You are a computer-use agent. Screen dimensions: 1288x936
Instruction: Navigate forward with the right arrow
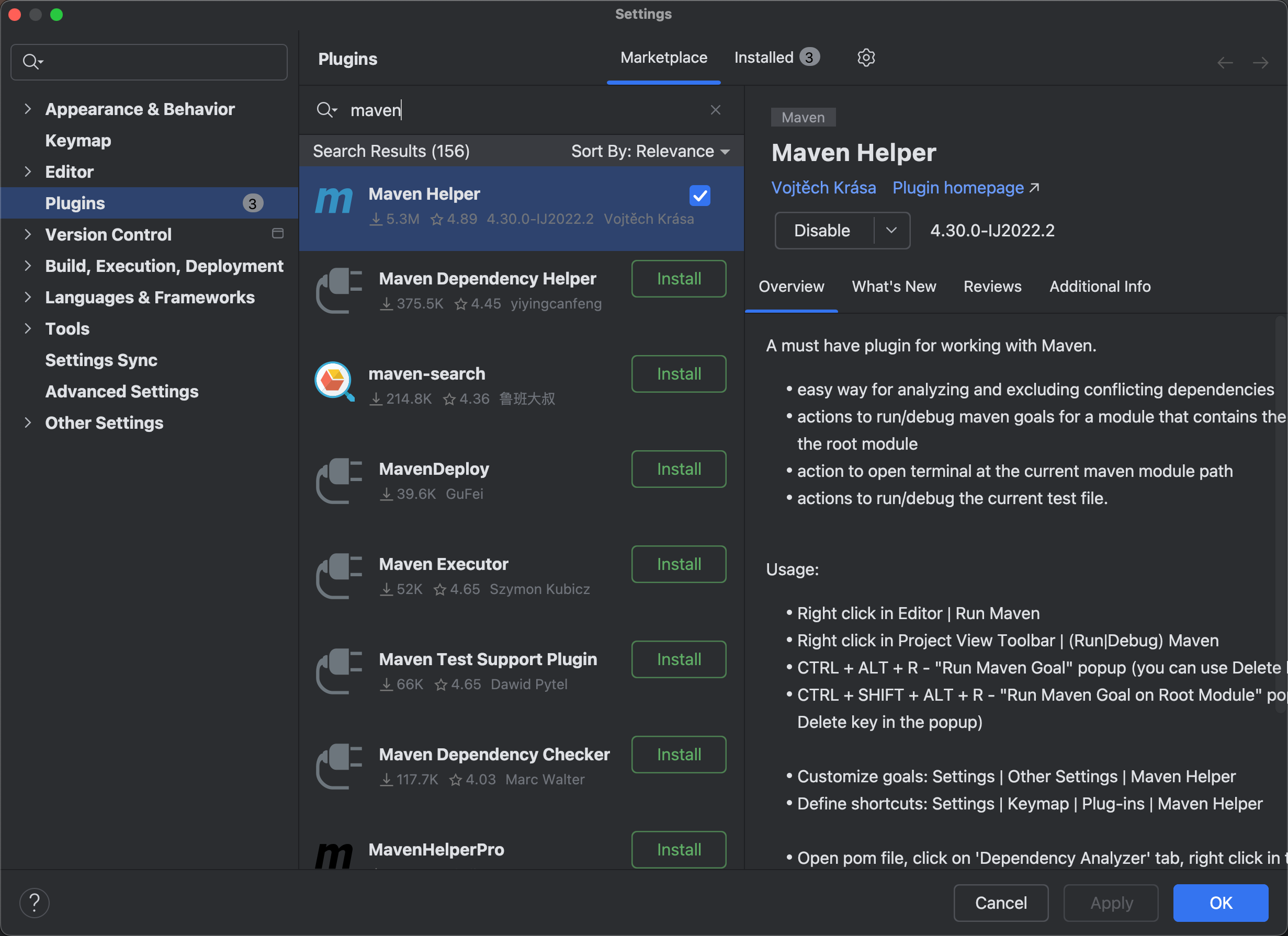click(1261, 62)
